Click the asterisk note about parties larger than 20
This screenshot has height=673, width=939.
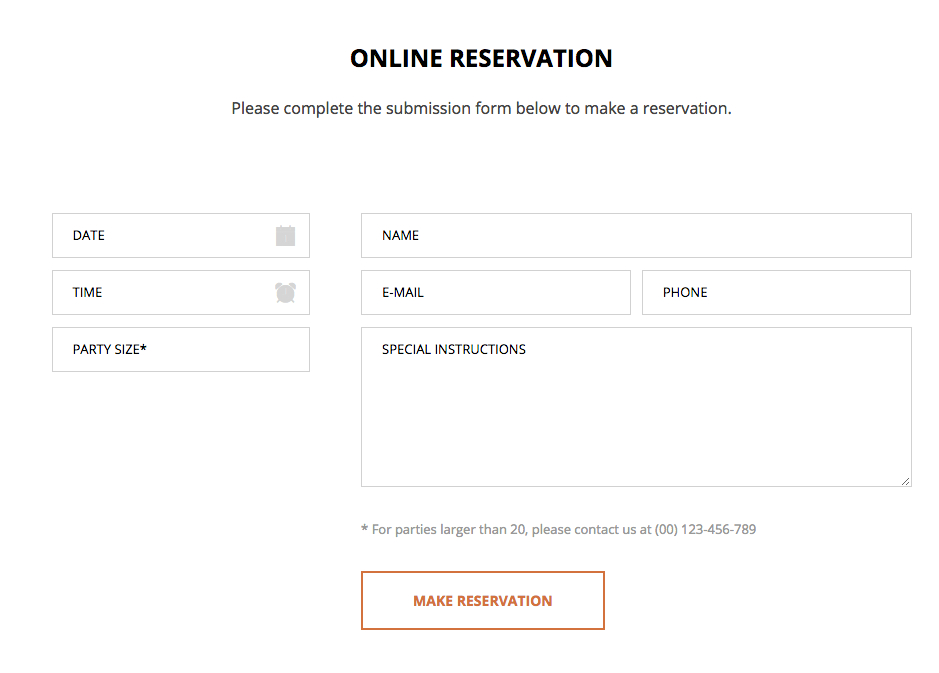(x=559, y=529)
